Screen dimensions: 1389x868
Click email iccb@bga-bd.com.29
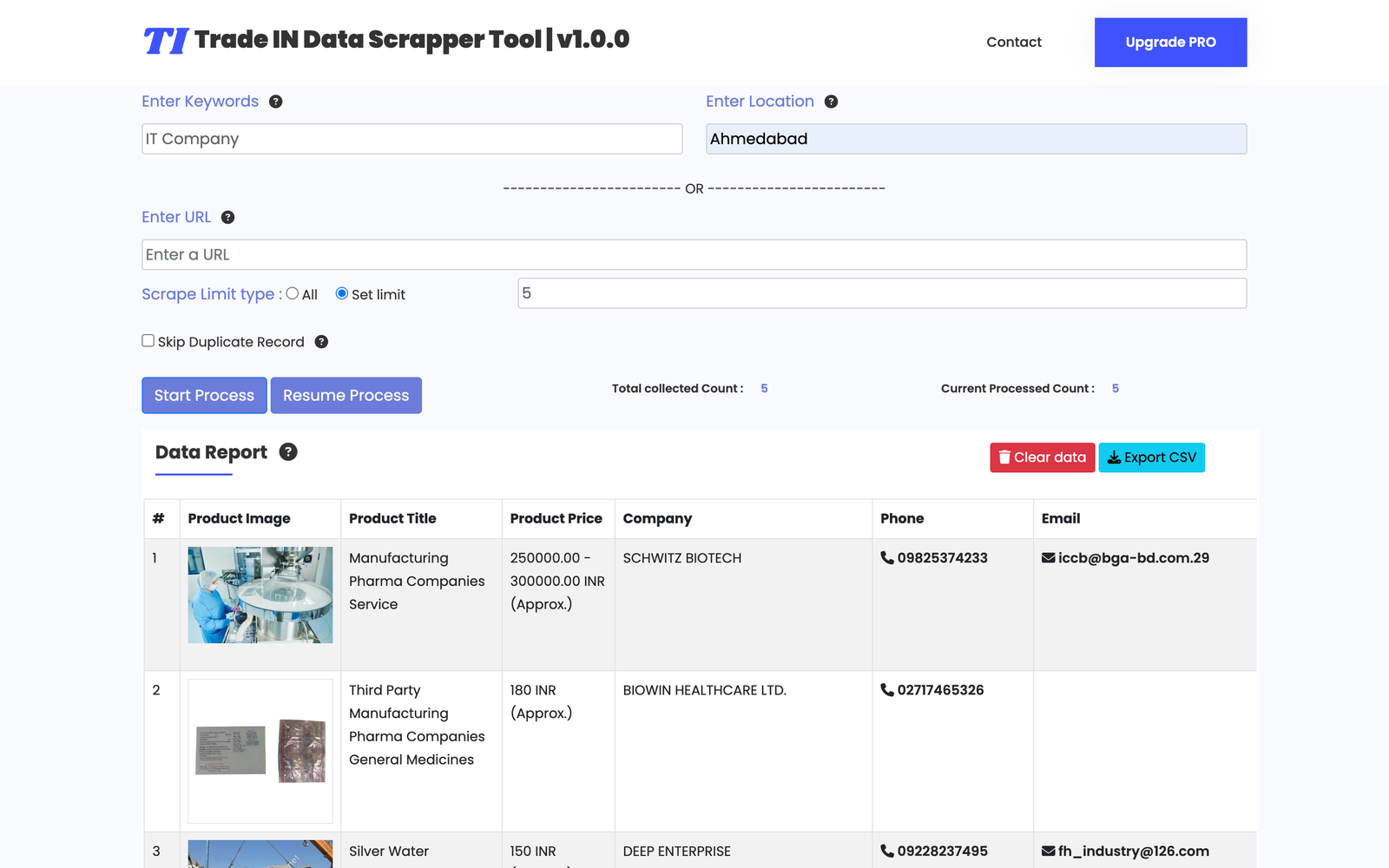(x=1134, y=558)
